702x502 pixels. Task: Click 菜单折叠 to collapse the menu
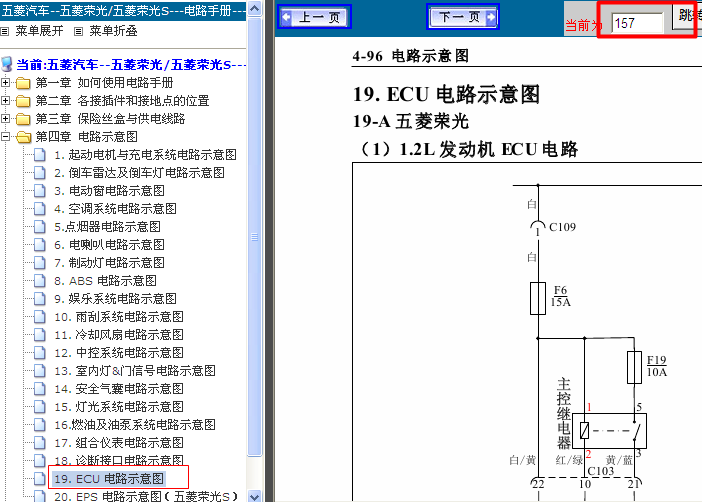tap(113, 31)
